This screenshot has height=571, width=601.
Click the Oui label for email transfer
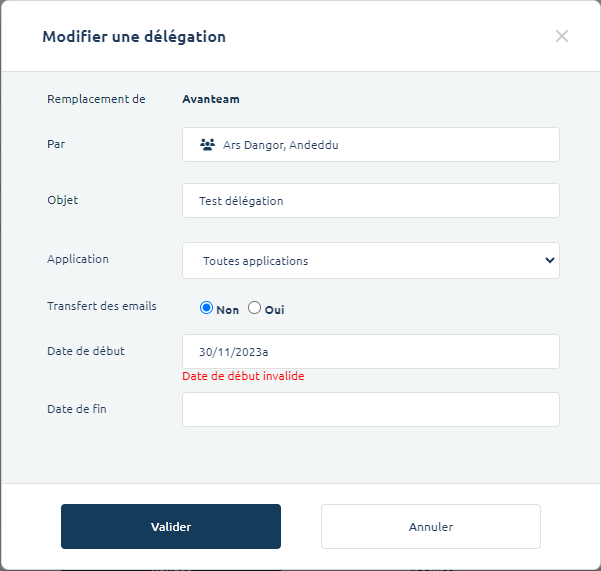pyautogui.click(x=274, y=310)
